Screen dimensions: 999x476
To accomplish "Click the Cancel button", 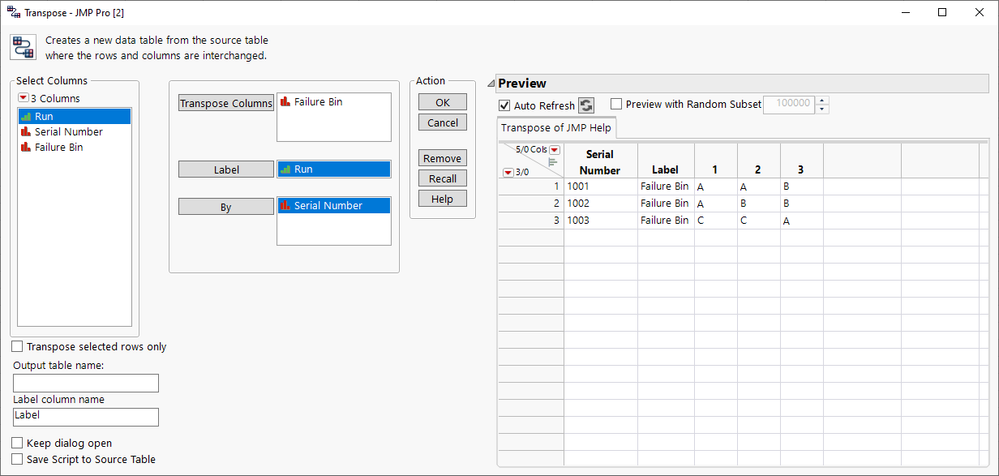I will pyautogui.click(x=442, y=122).
